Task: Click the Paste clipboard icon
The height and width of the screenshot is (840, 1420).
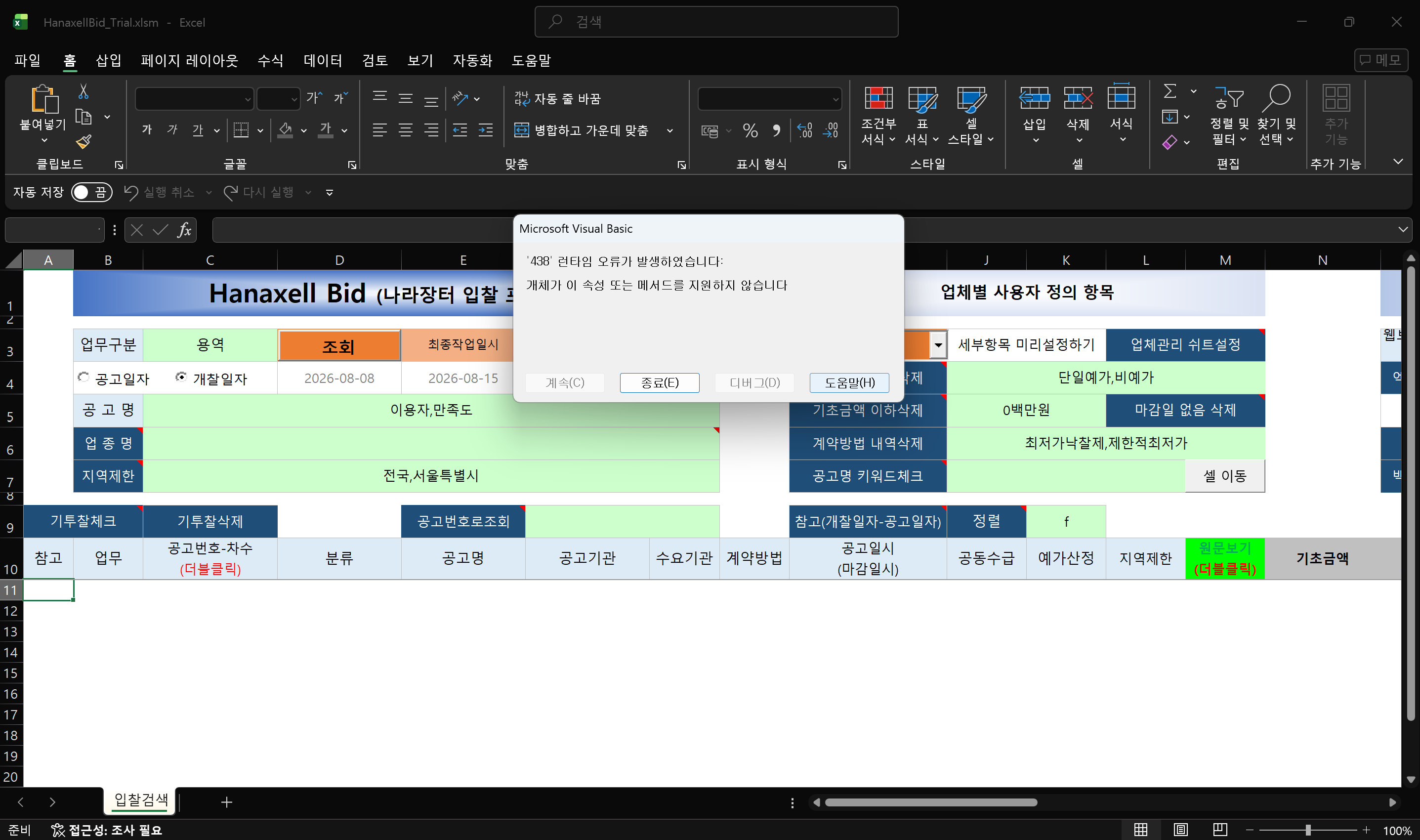Action: coord(44,100)
